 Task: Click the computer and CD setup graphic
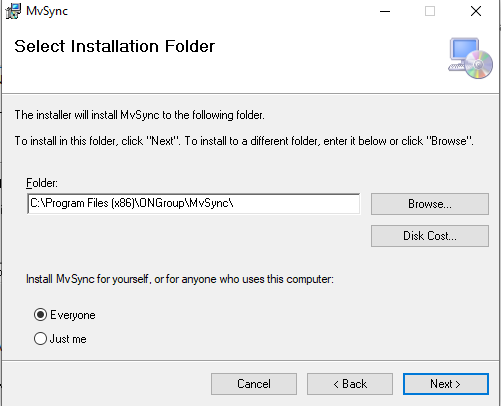pyautogui.click(x=470, y=58)
